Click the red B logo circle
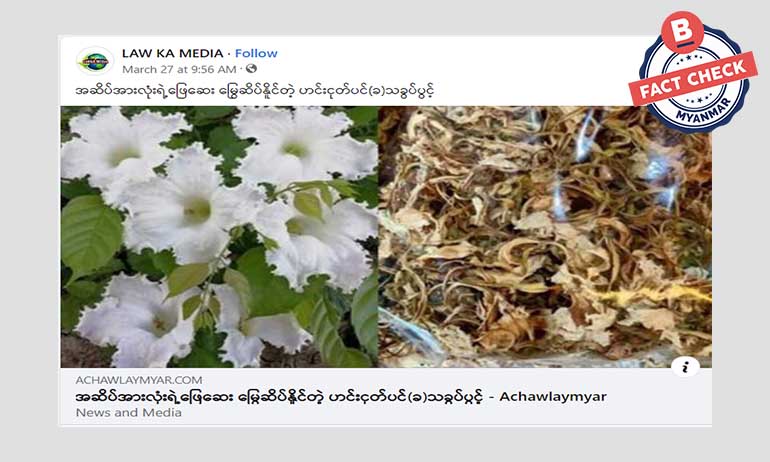 pos(683,31)
